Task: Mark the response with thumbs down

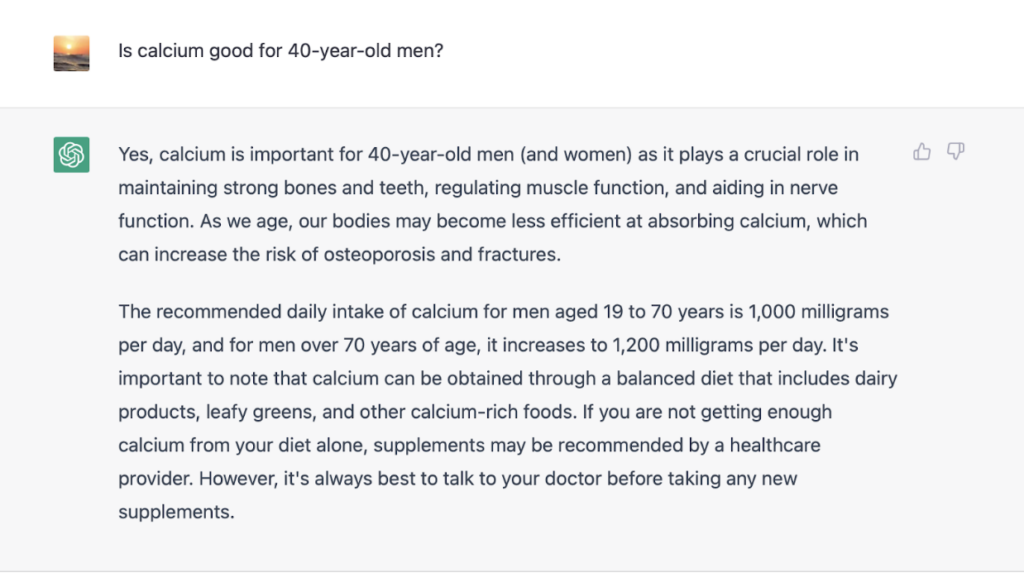Action: [955, 152]
